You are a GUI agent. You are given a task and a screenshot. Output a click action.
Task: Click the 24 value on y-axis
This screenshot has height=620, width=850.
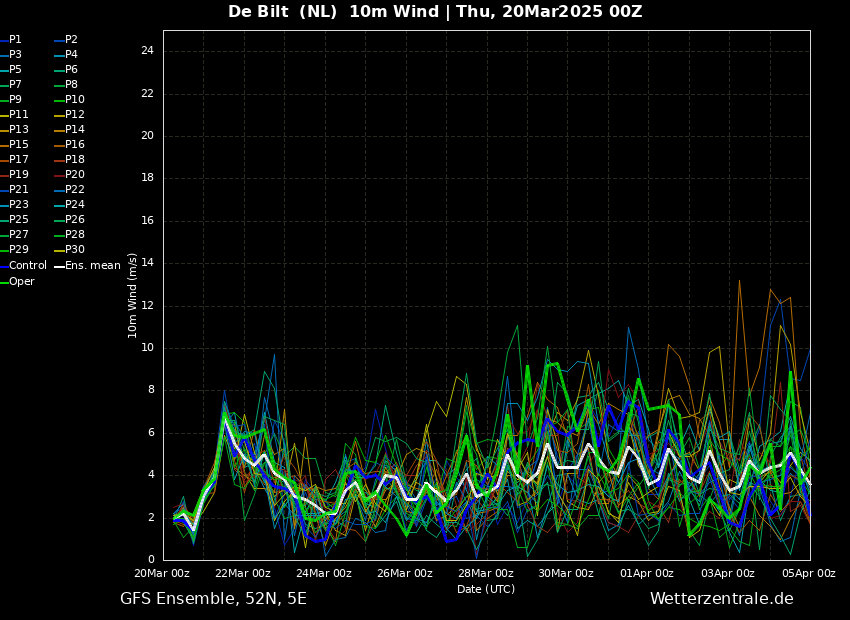(147, 51)
